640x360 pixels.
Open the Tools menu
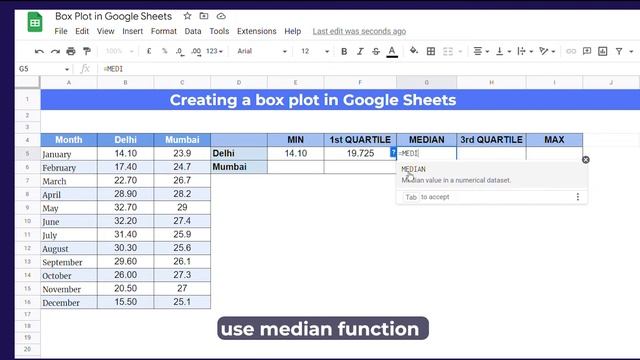219,31
